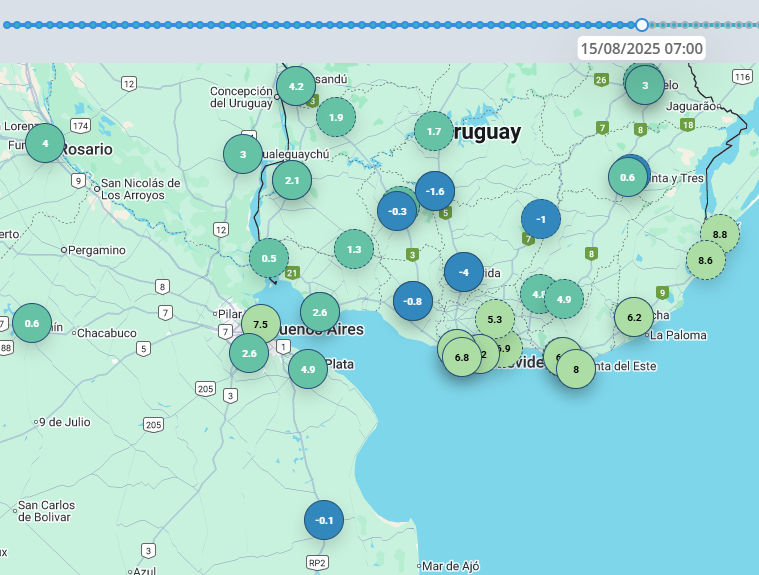Open the -0.1 marker in the south

click(324, 520)
